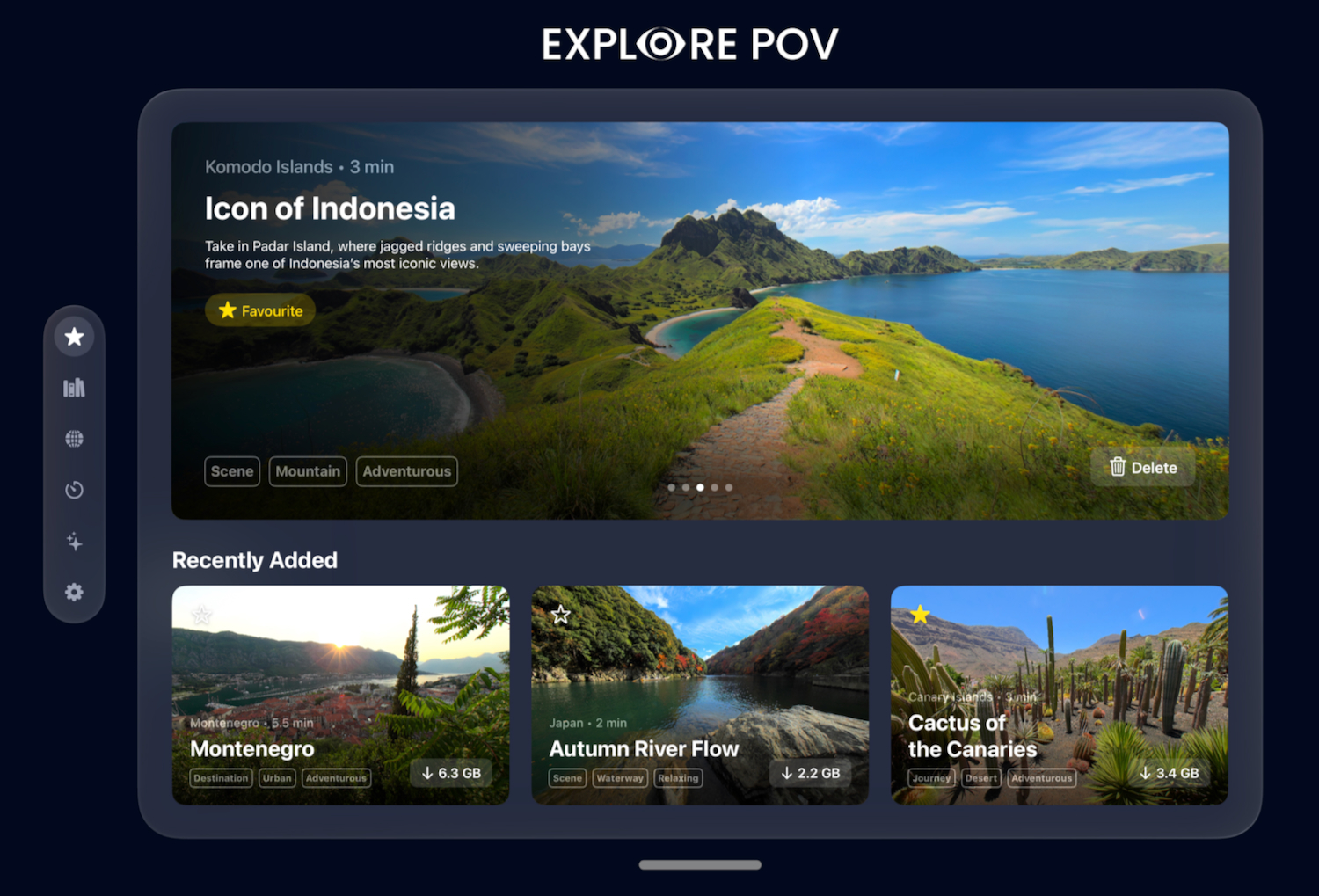Open the Library books icon in sidebar
This screenshot has height=896, width=1319.
click(75, 388)
